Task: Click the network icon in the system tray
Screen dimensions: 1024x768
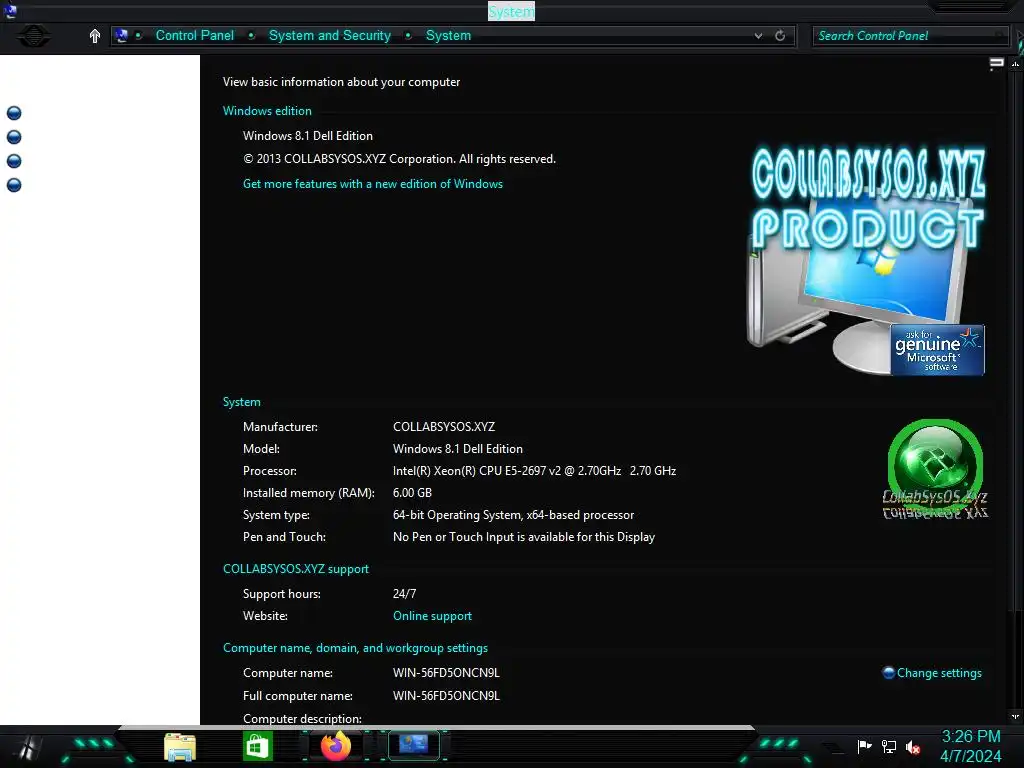Action: [x=889, y=746]
